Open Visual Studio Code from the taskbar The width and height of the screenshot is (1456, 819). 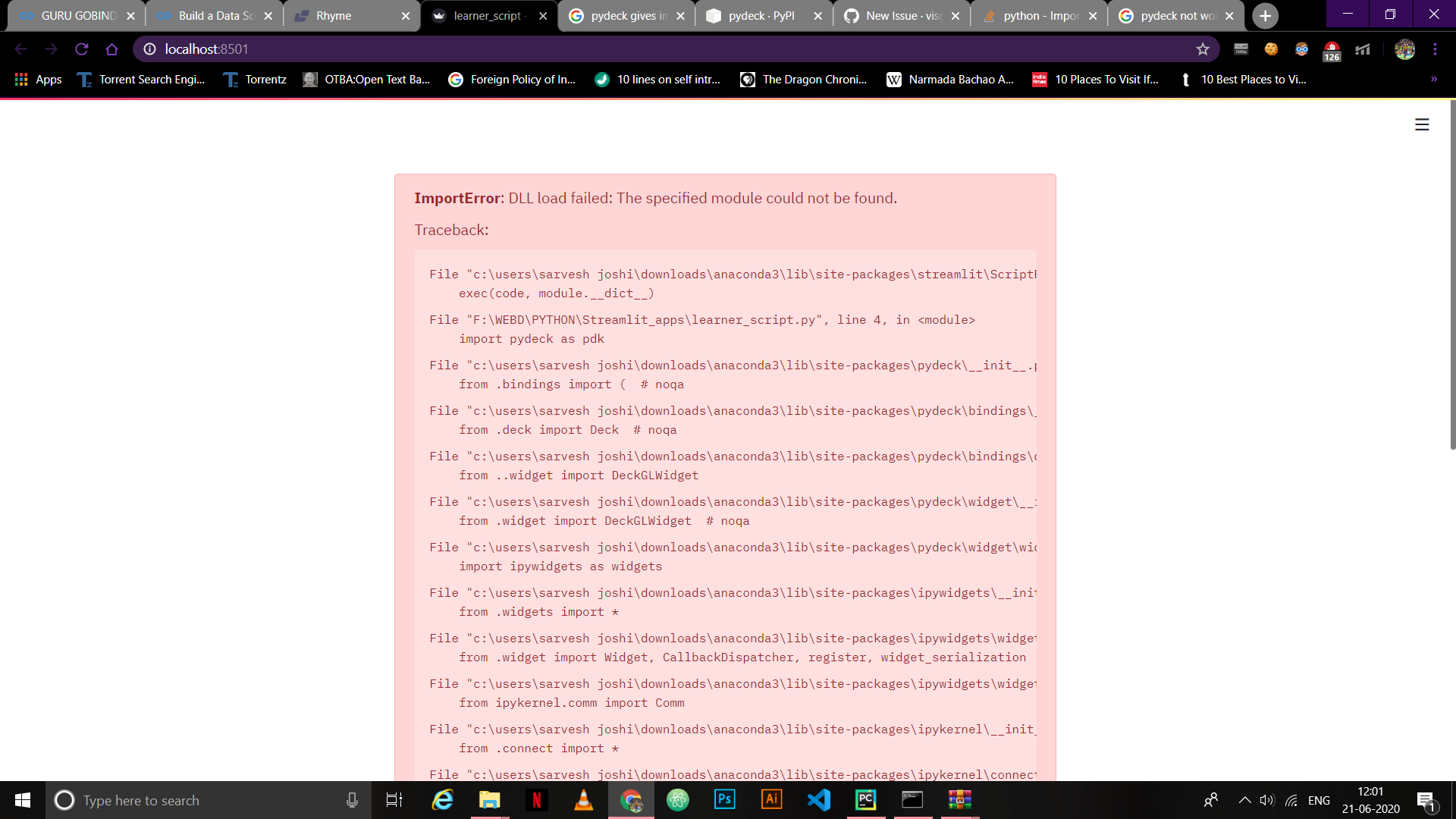(819, 800)
